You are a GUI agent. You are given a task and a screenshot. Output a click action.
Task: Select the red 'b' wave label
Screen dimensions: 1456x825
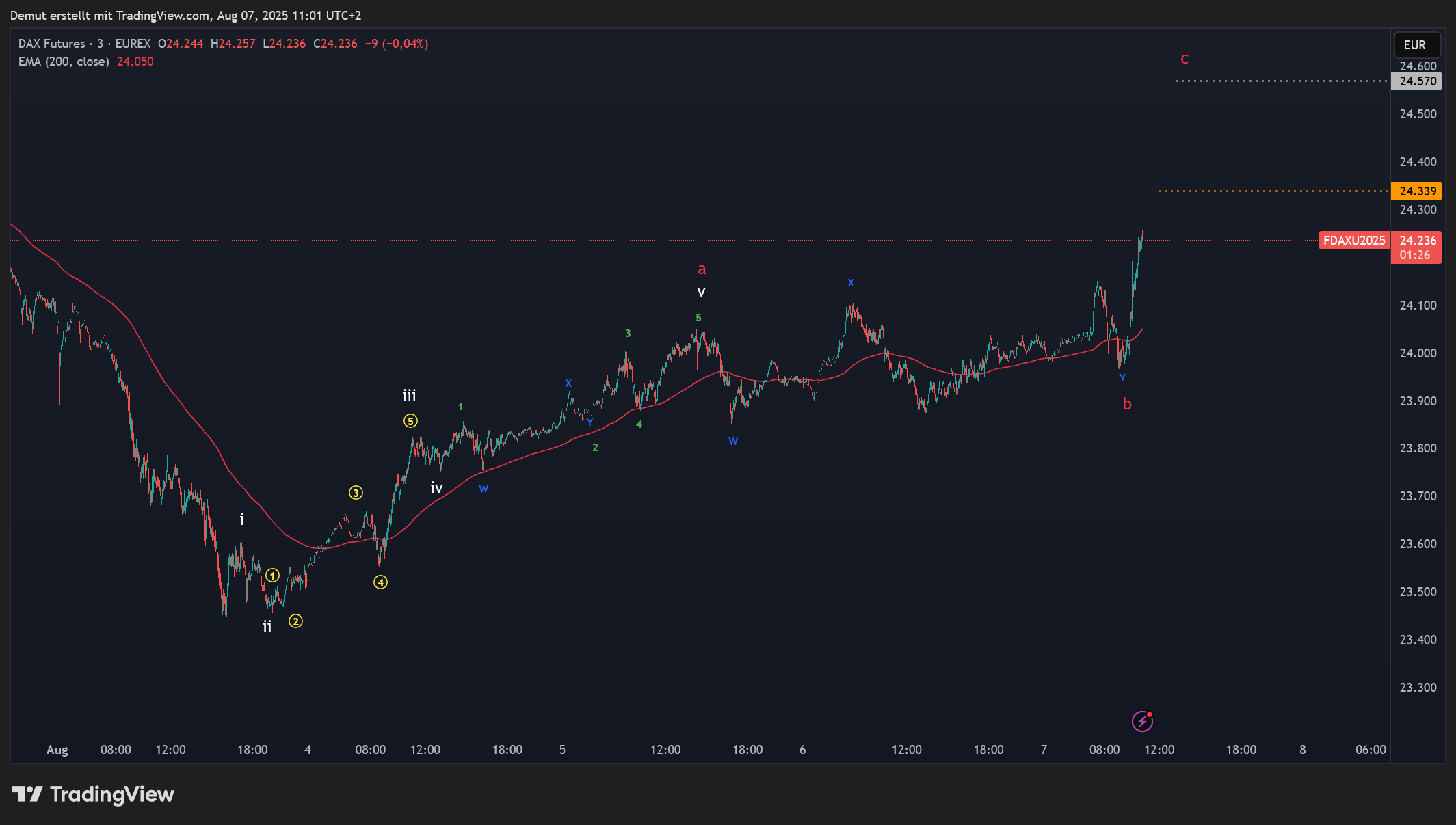[x=1127, y=404]
